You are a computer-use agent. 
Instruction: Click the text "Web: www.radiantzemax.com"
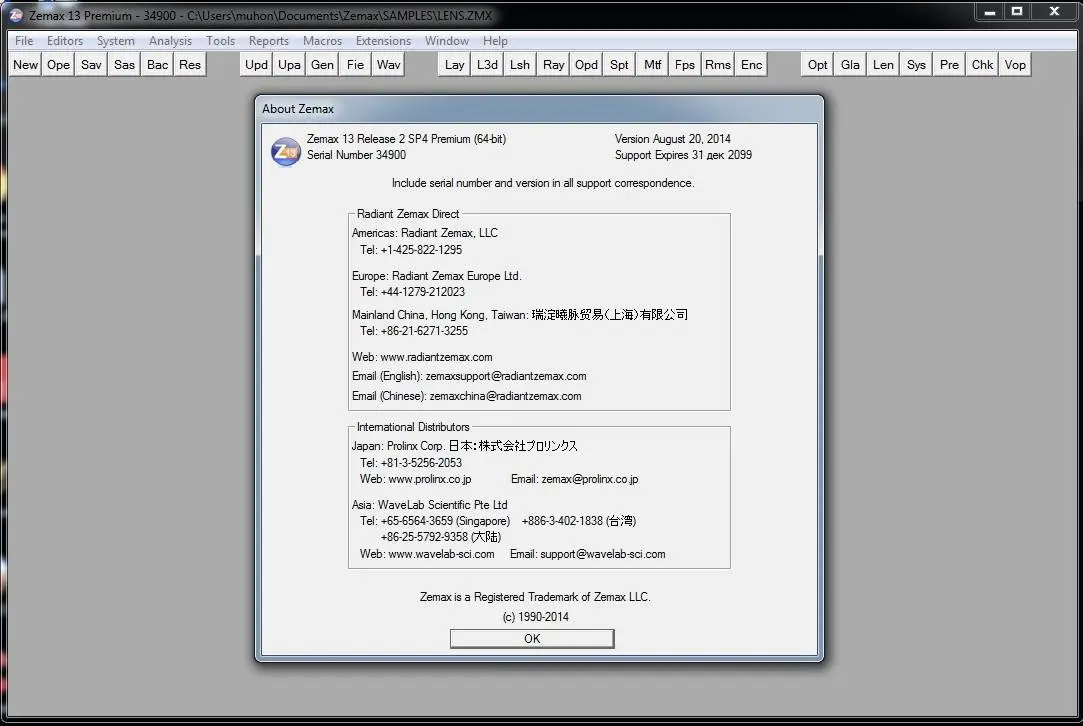[422, 357]
